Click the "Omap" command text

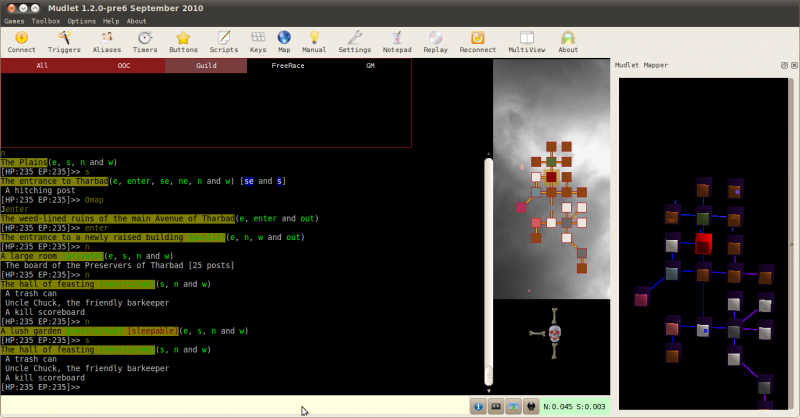tap(94, 200)
